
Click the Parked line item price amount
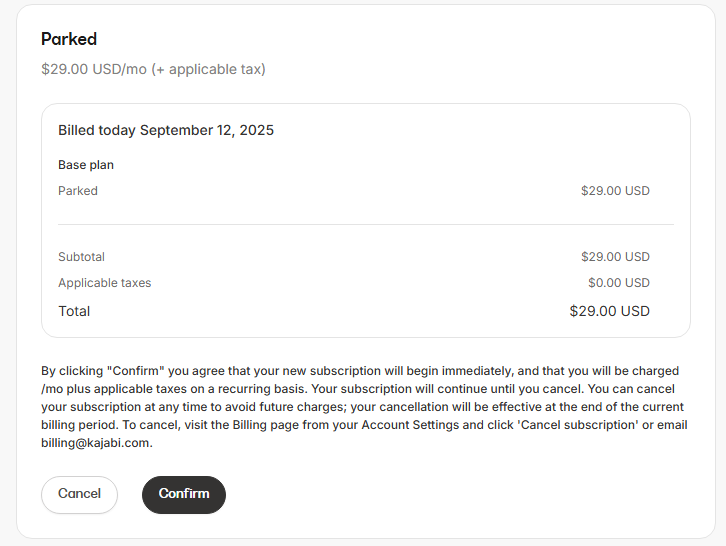[x=615, y=191]
